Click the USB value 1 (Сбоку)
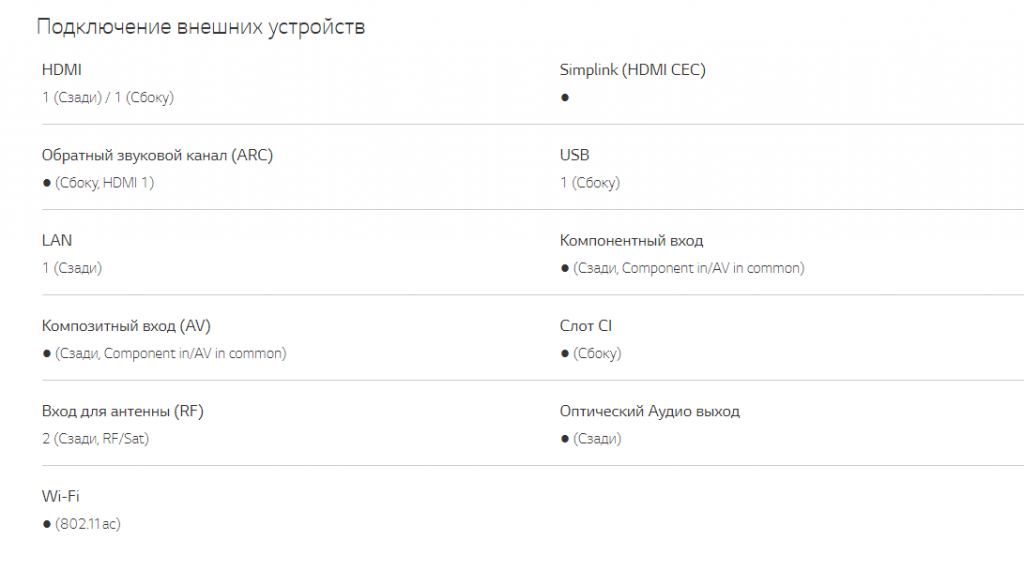The image size is (1024, 585). pos(590,183)
